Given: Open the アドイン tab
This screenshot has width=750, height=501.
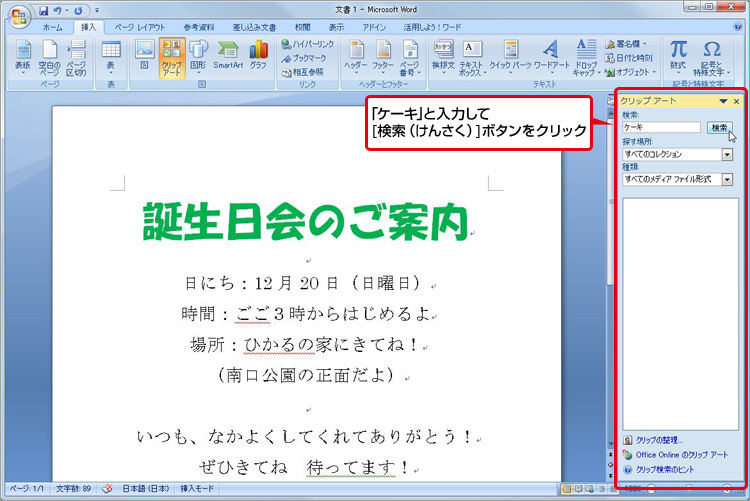Looking at the screenshot, I should pyautogui.click(x=374, y=27).
